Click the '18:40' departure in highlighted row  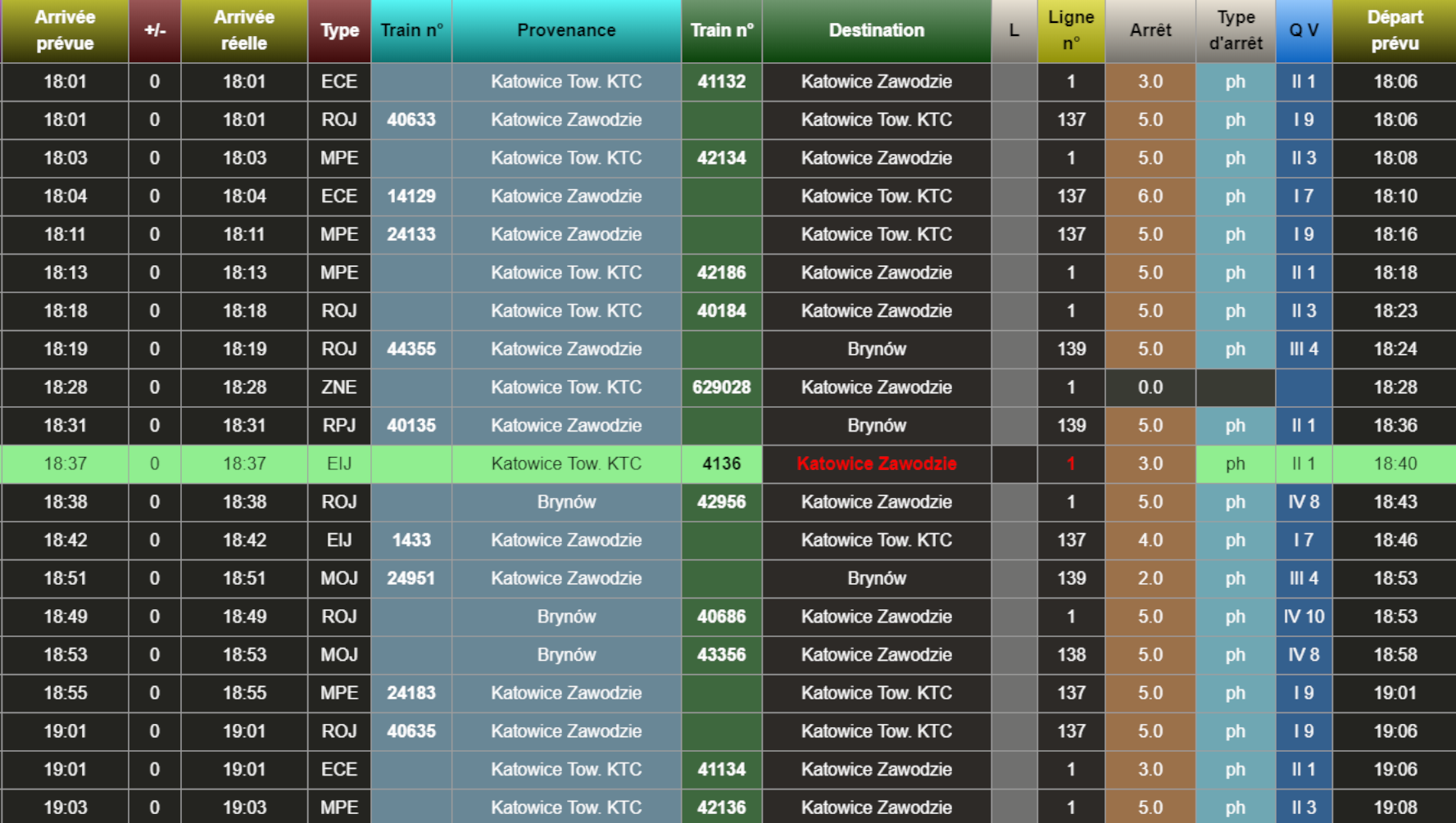(x=1395, y=464)
